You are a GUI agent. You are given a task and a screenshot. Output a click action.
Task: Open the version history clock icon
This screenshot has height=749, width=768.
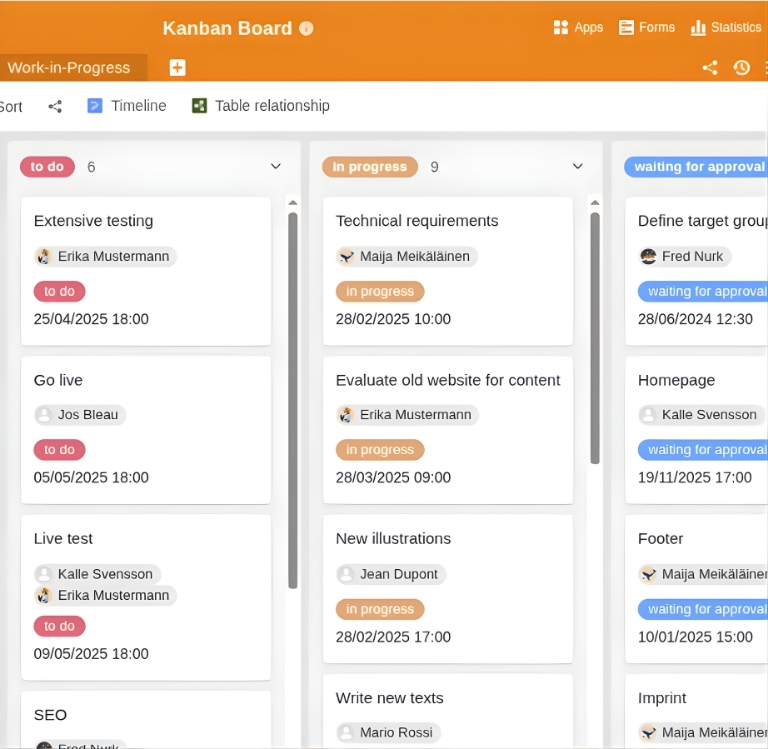(x=741, y=68)
